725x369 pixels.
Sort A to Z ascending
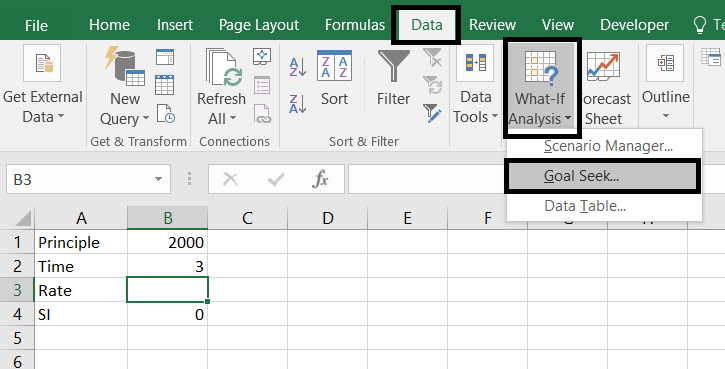click(298, 67)
